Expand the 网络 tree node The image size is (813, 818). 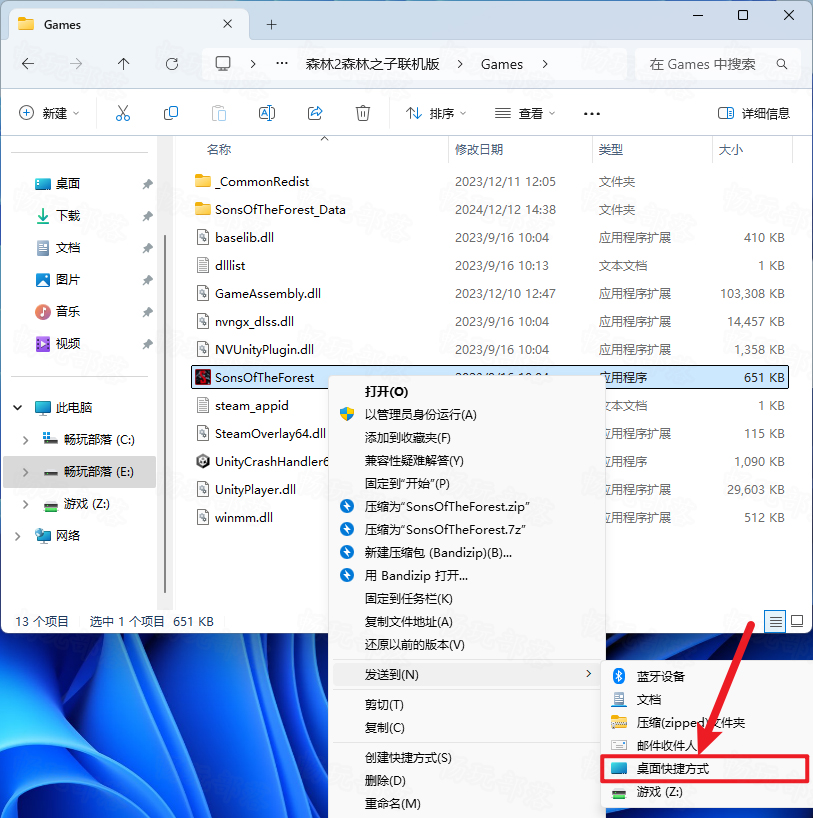[x=18, y=536]
